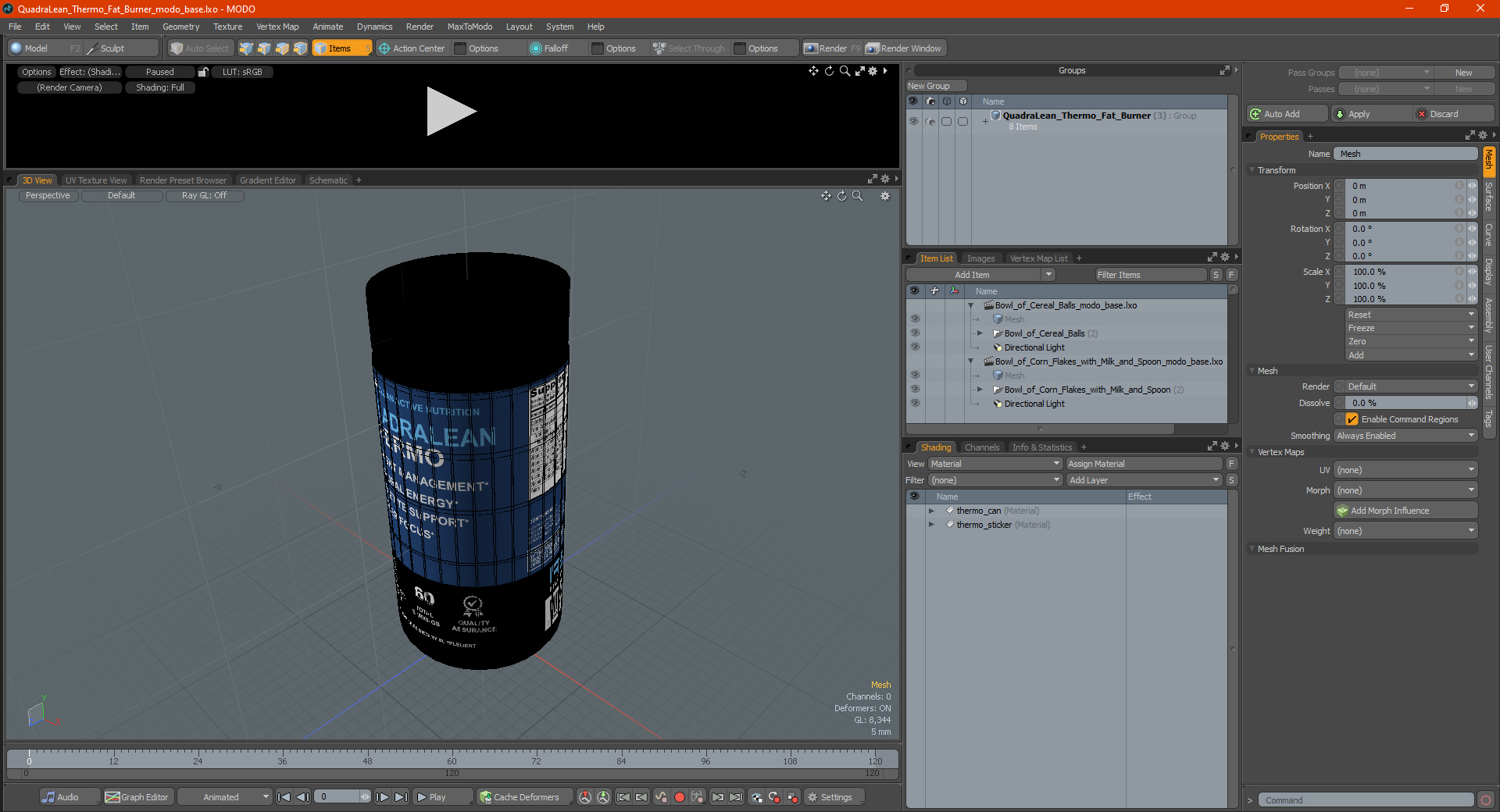
Task: Open View Material dropdown in Shading
Action: [995, 464]
